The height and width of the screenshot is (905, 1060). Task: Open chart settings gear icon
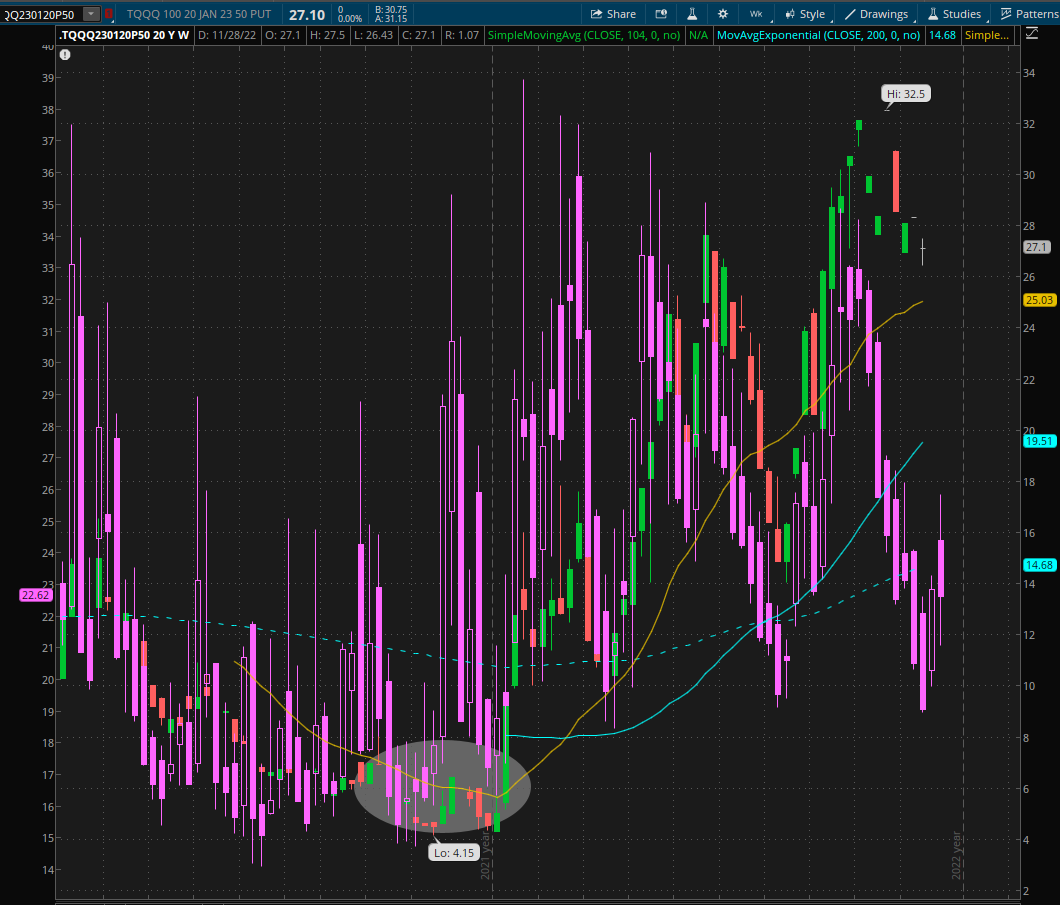click(723, 14)
